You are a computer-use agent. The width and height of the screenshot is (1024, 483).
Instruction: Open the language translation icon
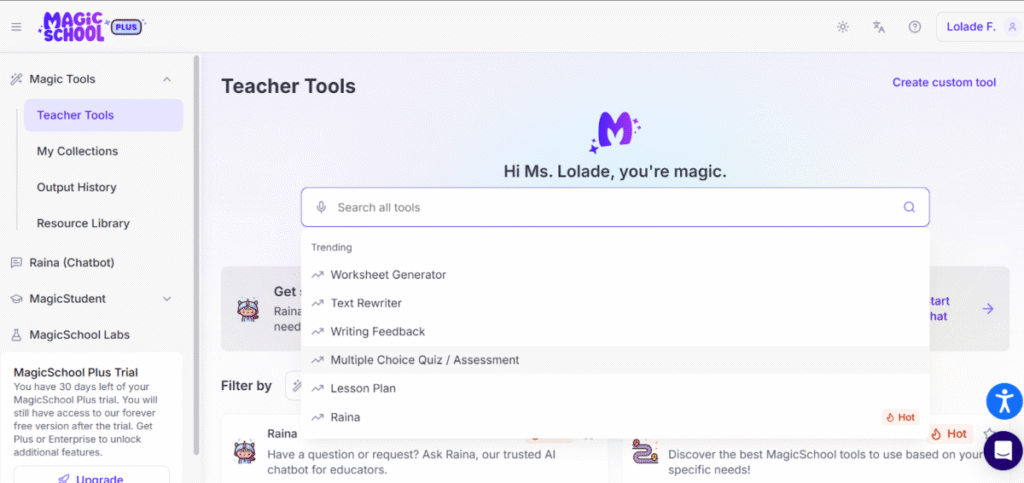click(x=879, y=27)
